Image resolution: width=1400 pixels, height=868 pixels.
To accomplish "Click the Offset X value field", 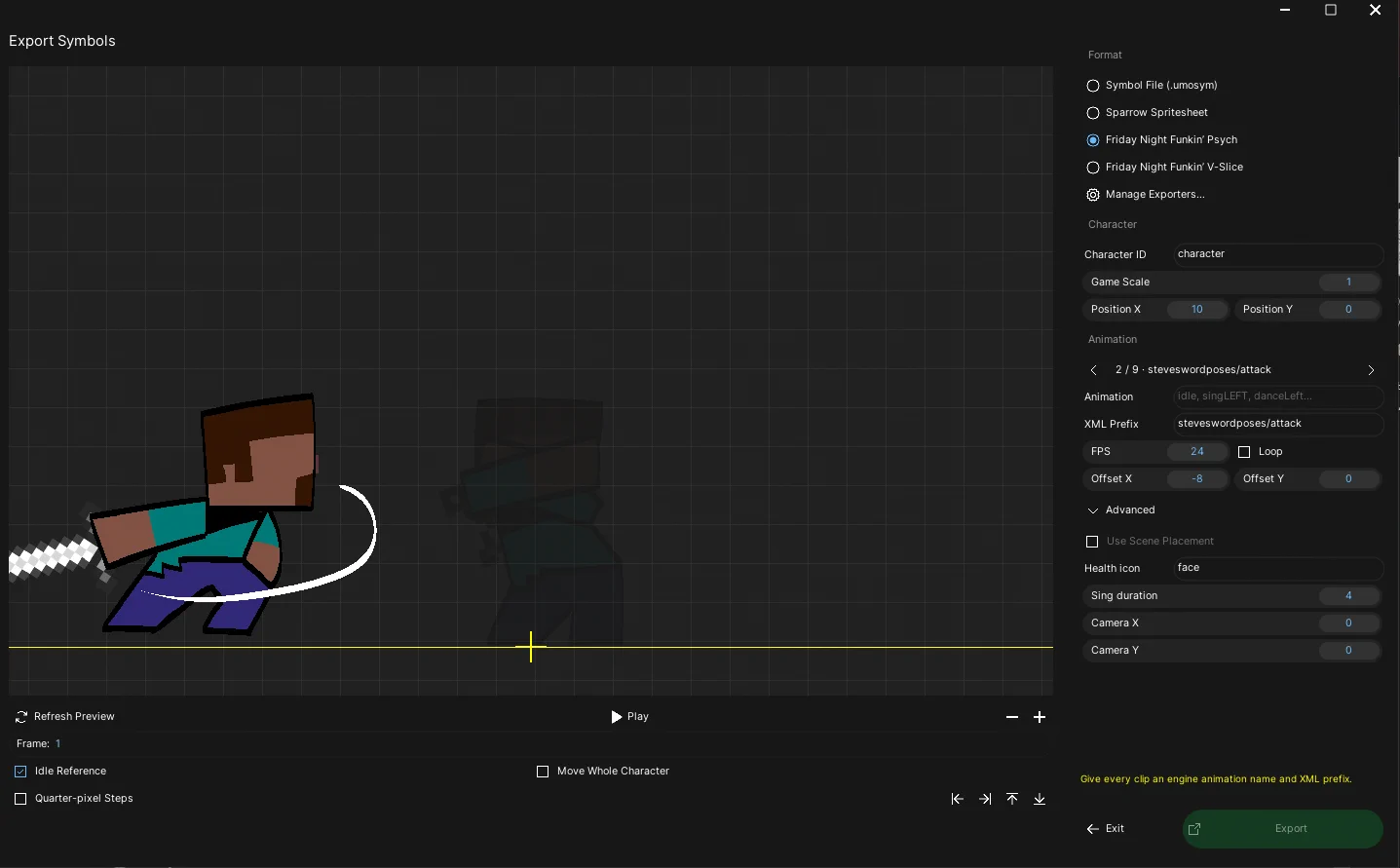I will tap(1197, 479).
